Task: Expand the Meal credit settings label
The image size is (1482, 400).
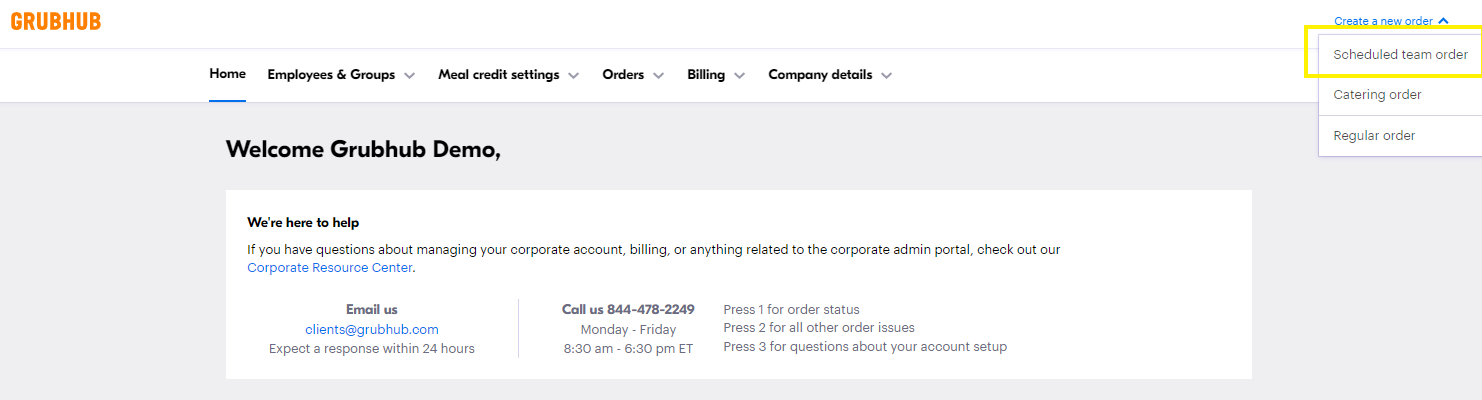Action: [x=498, y=75]
